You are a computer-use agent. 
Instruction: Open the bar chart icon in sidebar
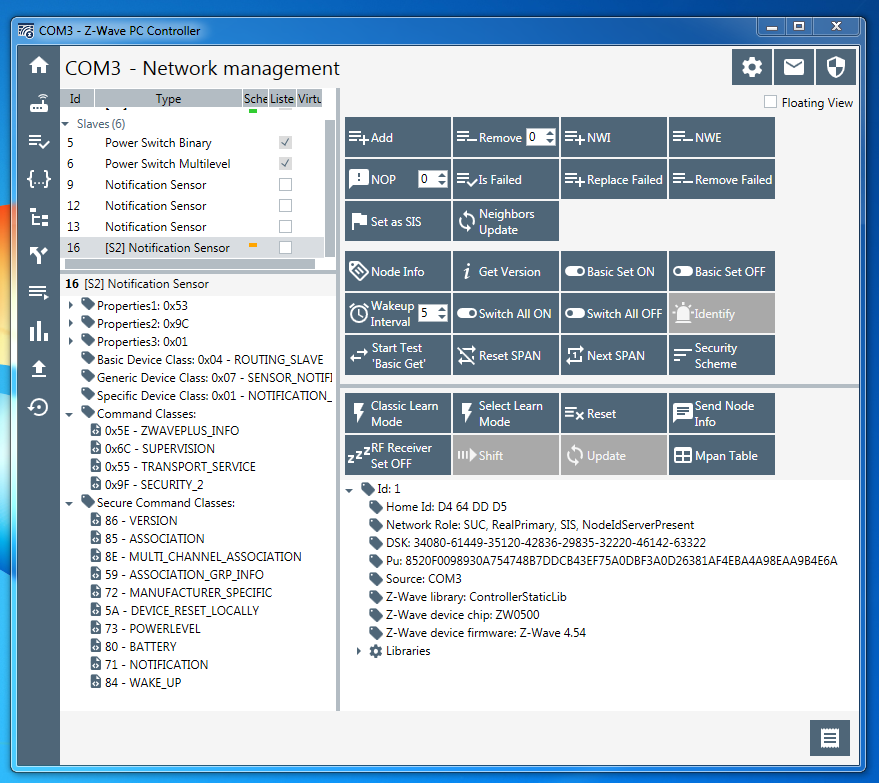tap(39, 331)
